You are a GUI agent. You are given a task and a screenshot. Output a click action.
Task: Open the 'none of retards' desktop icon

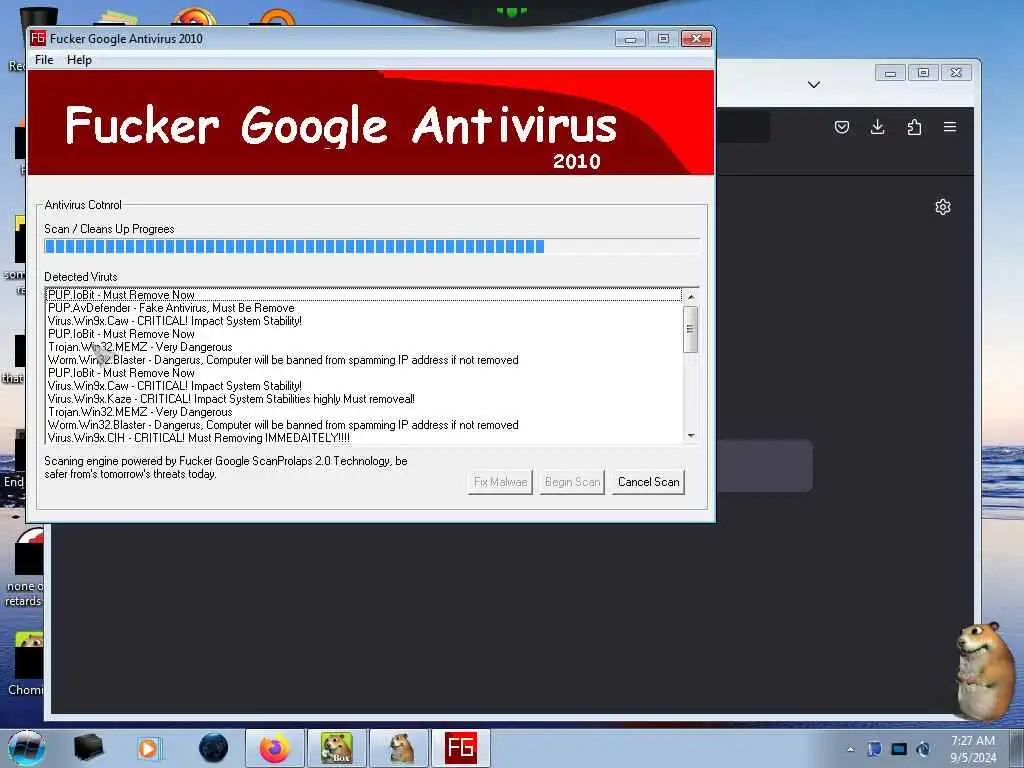[x=25, y=568]
